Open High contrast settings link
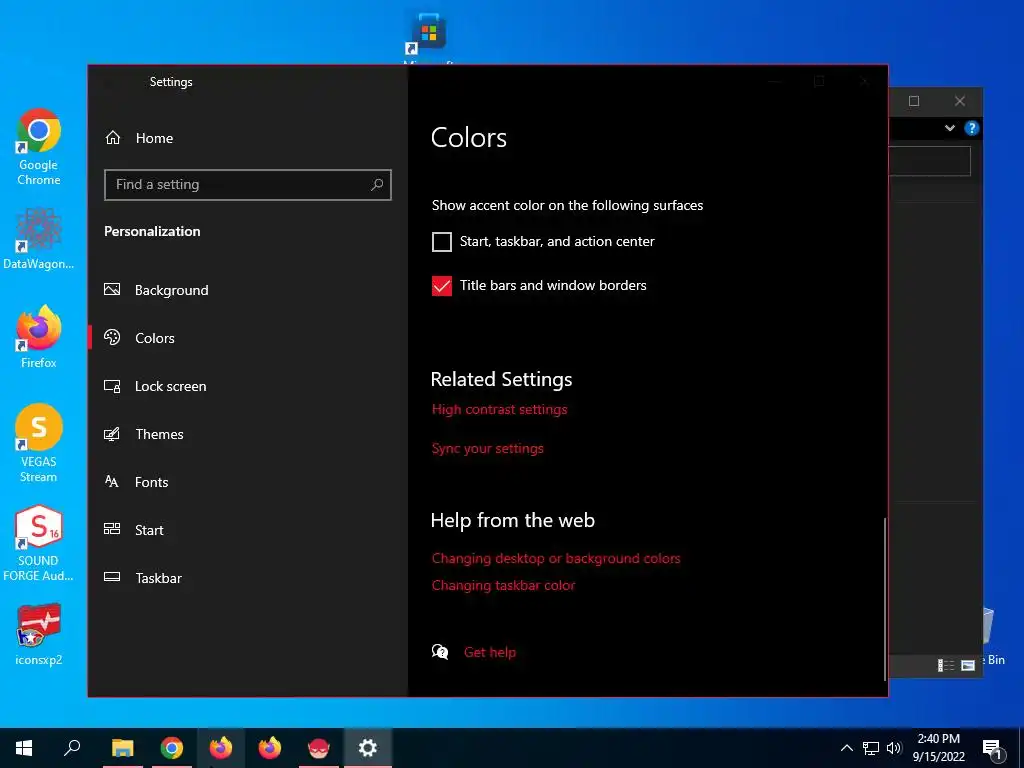The image size is (1024, 768). click(x=500, y=409)
